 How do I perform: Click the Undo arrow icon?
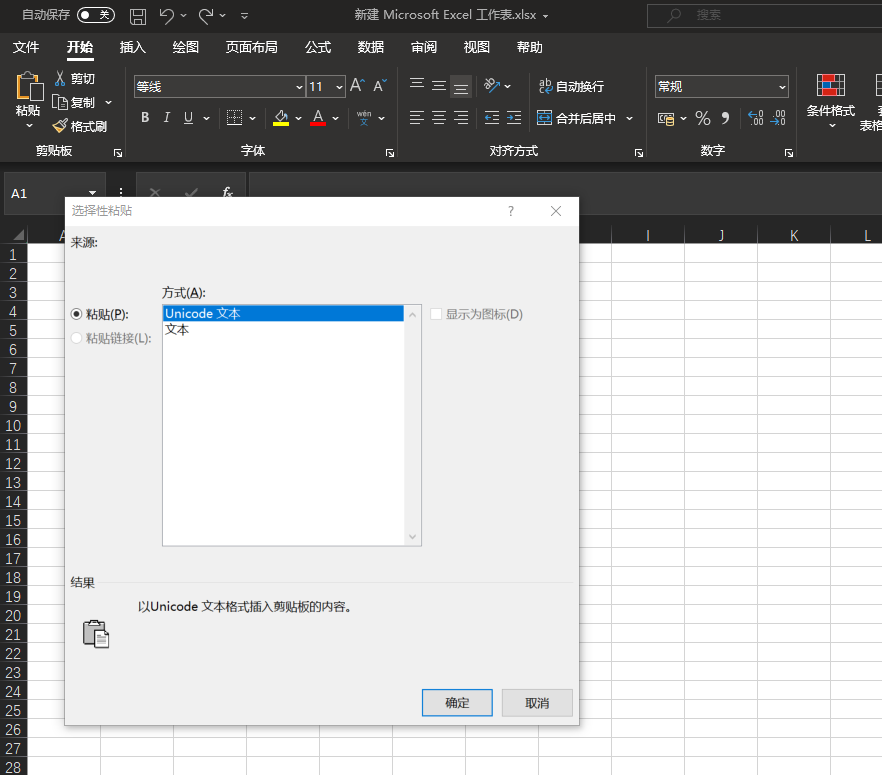(x=166, y=16)
